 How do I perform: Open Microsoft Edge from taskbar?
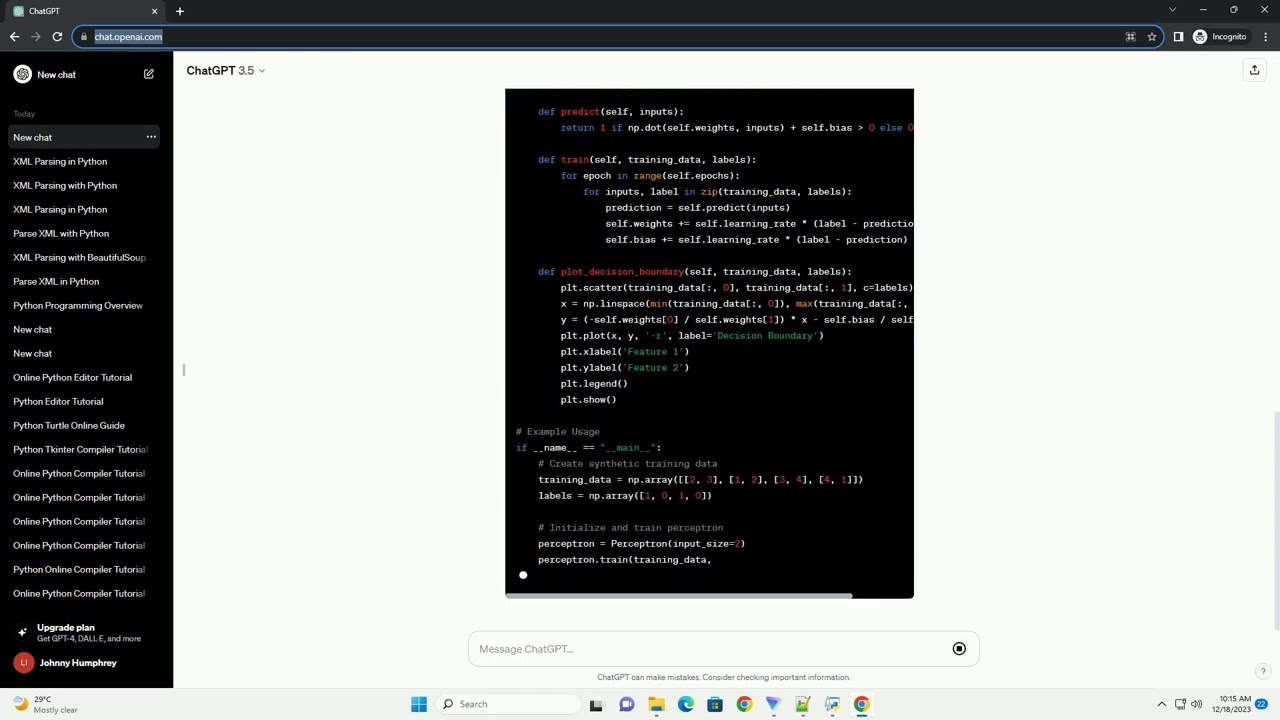pyautogui.click(x=685, y=704)
